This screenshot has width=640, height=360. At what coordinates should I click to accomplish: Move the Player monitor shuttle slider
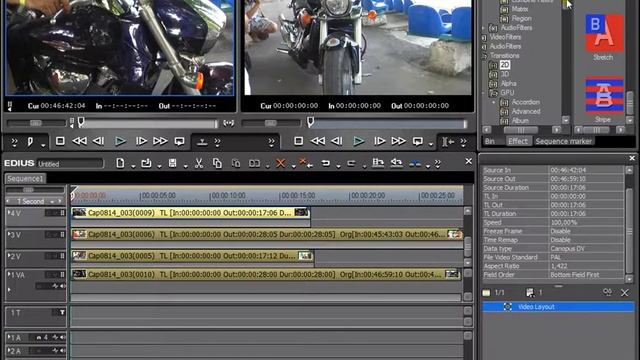coord(36,123)
